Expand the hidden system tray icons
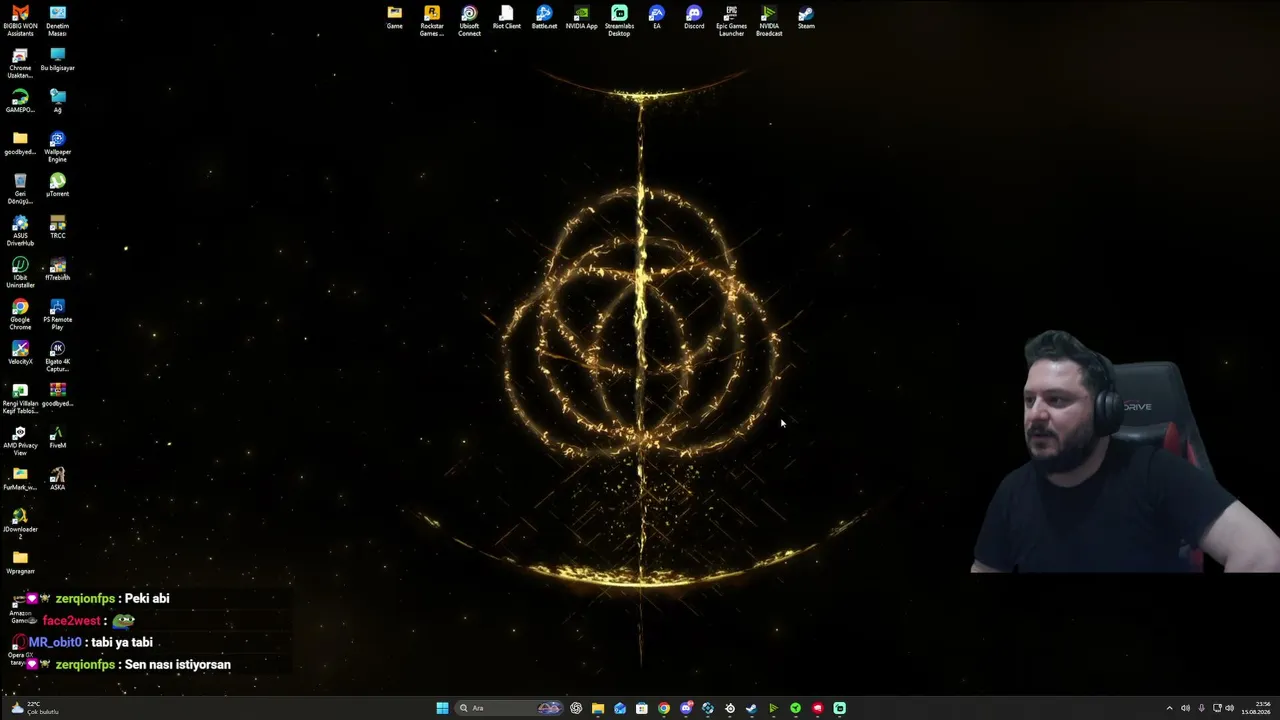Screen dimensions: 1280x720 click(x=1169, y=708)
